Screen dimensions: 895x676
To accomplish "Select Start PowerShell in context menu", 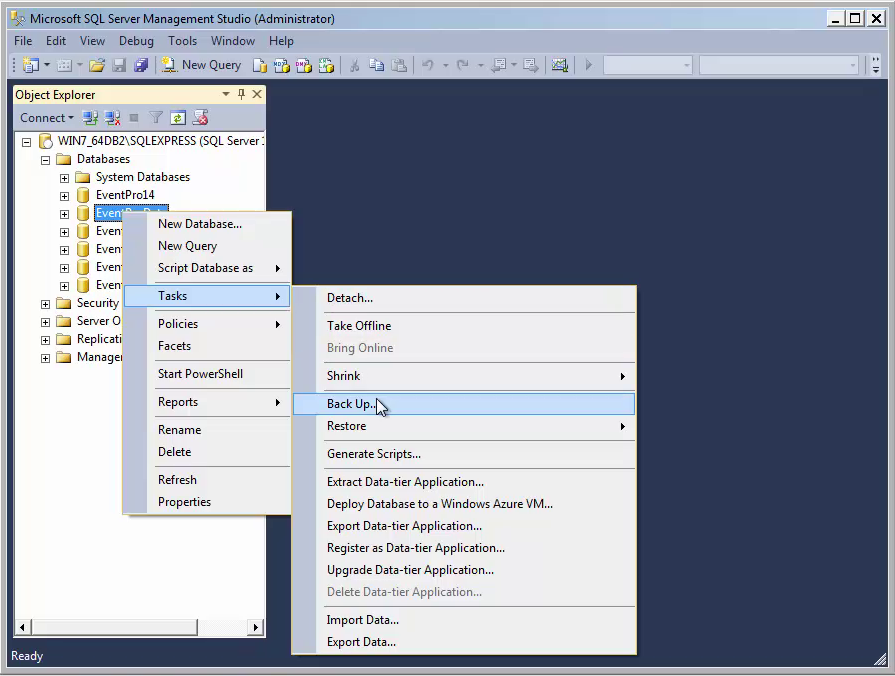I will click(207, 374).
